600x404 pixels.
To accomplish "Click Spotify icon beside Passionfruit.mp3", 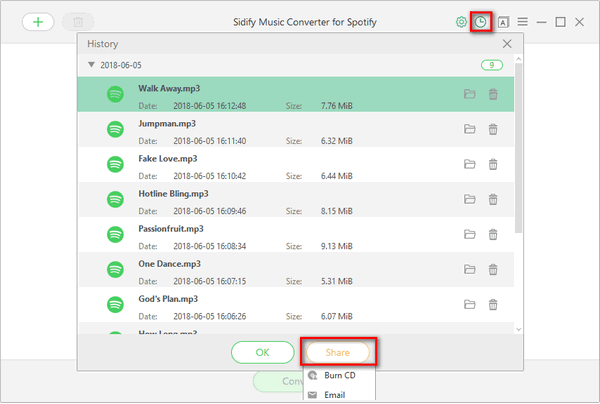I will [115, 235].
